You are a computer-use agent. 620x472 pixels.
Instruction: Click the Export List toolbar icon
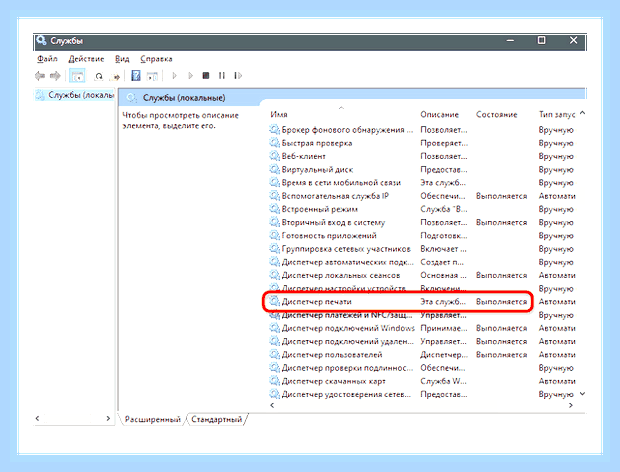(115, 76)
